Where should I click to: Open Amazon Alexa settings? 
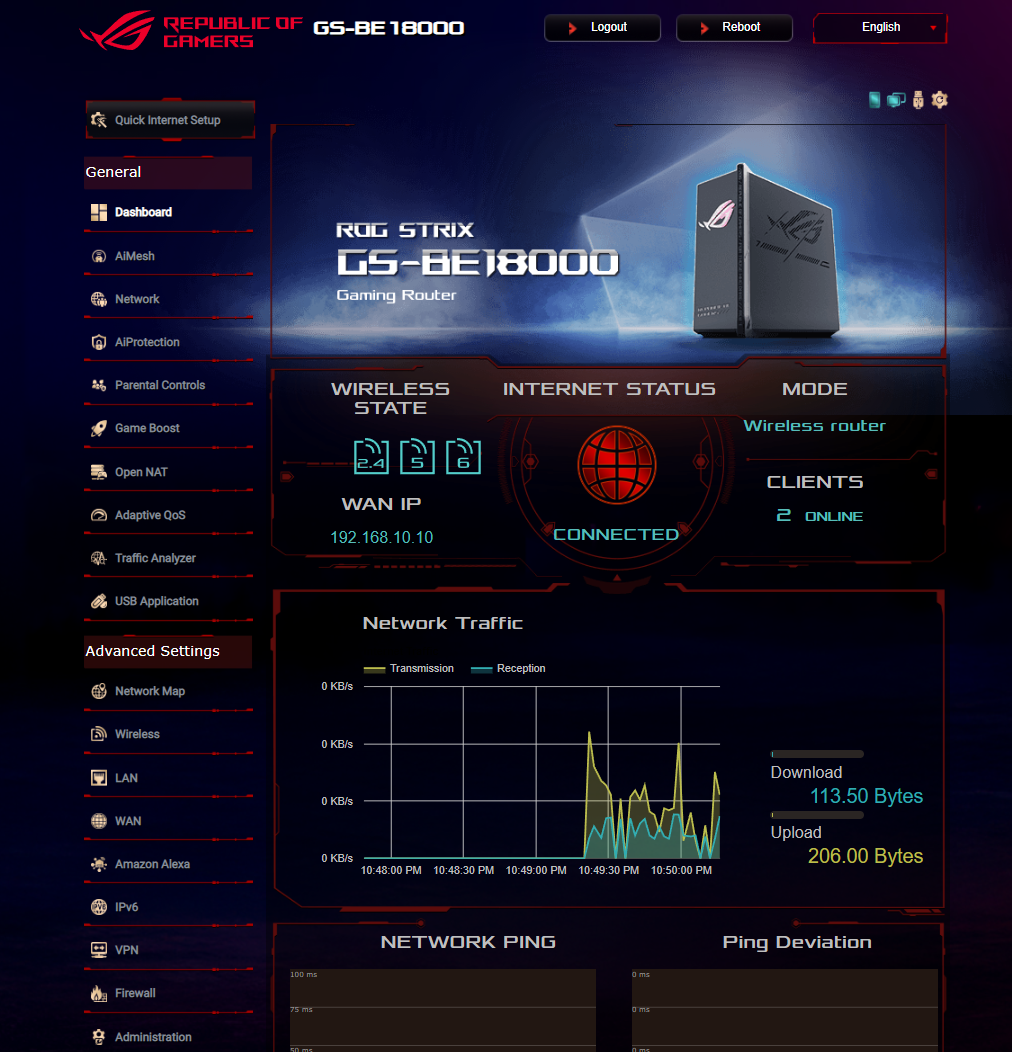pos(152,864)
